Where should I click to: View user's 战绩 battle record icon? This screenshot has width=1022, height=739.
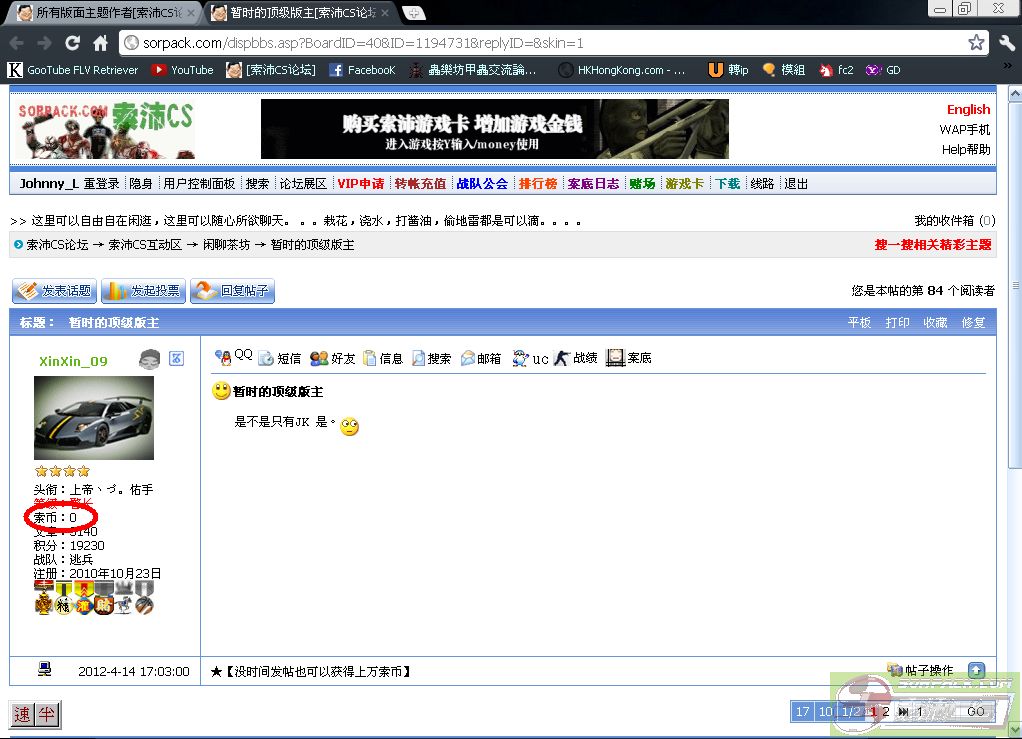[575, 358]
